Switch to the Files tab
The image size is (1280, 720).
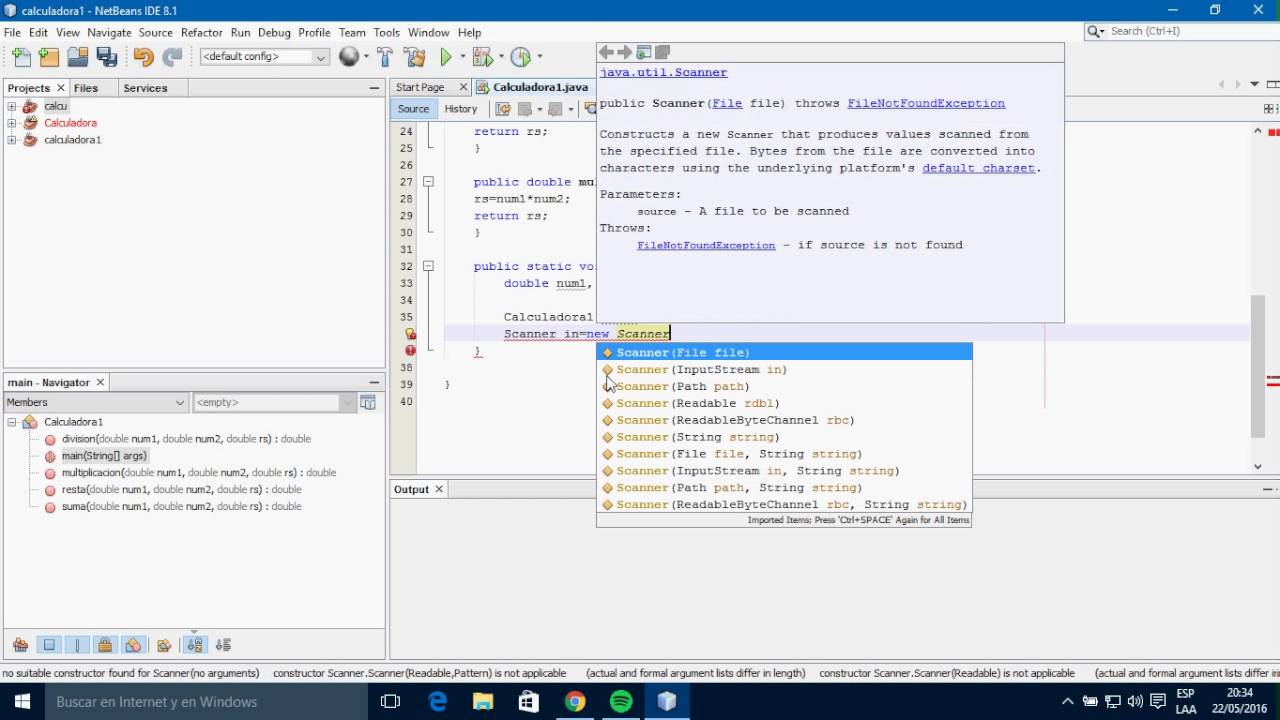[x=86, y=88]
